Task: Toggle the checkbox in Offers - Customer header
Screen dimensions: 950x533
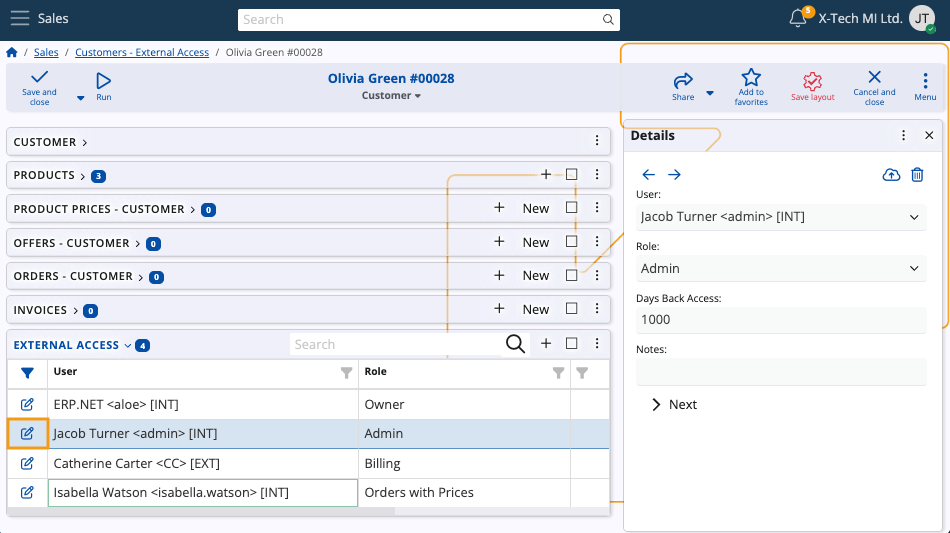Action: pyautogui.click(x=572, y=242)
